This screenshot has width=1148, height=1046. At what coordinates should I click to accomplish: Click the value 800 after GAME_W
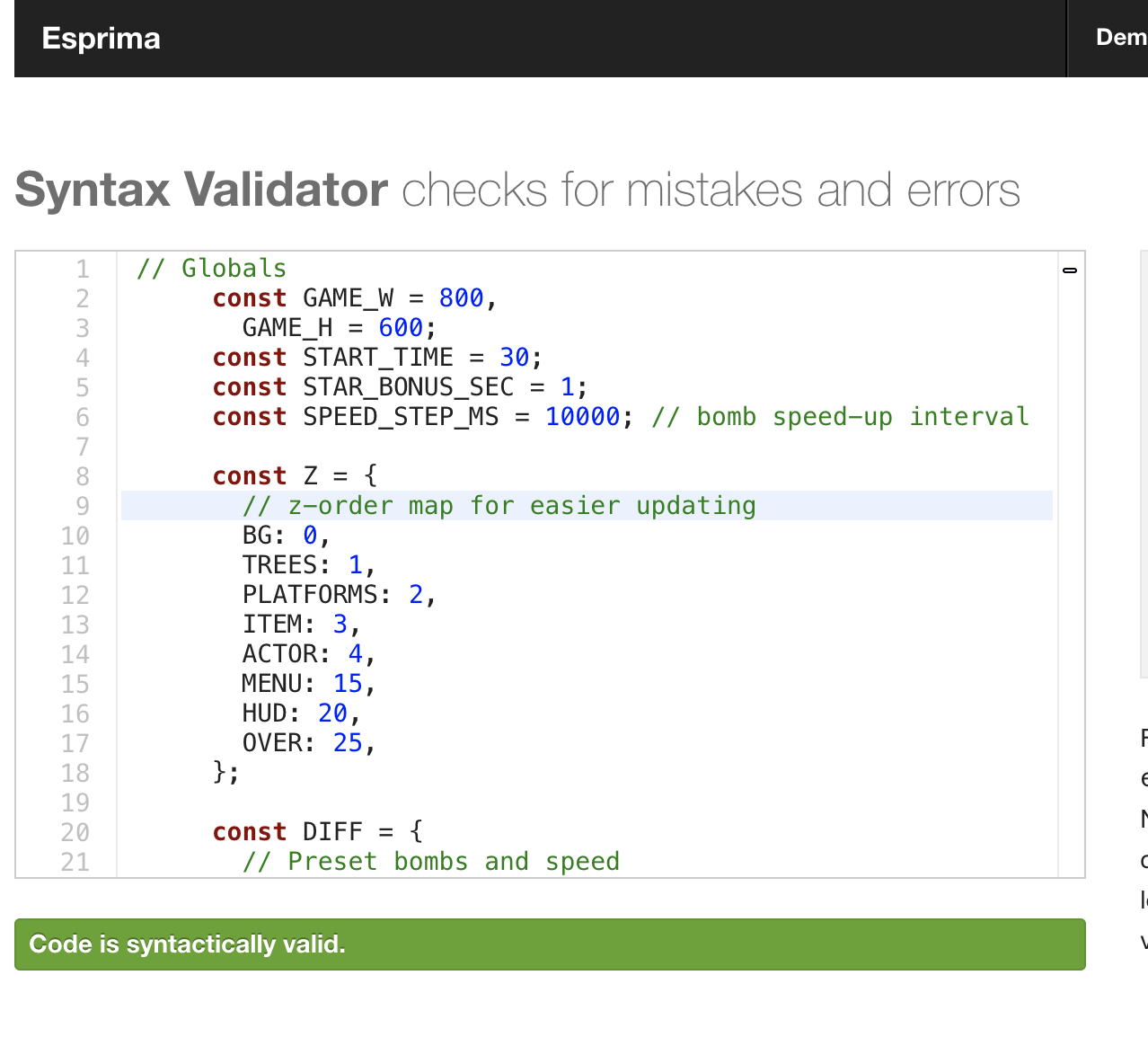[461, 298]
